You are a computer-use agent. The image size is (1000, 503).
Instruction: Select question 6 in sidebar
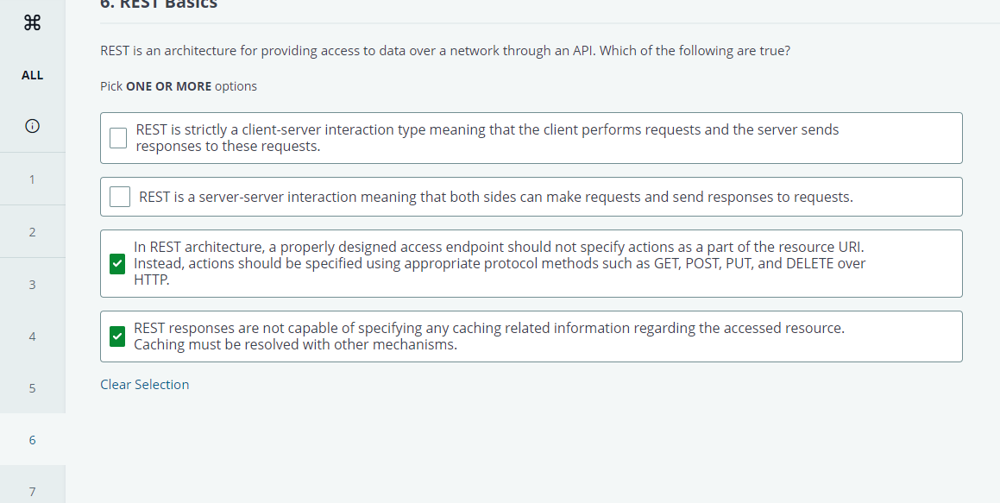coord(32,440)
